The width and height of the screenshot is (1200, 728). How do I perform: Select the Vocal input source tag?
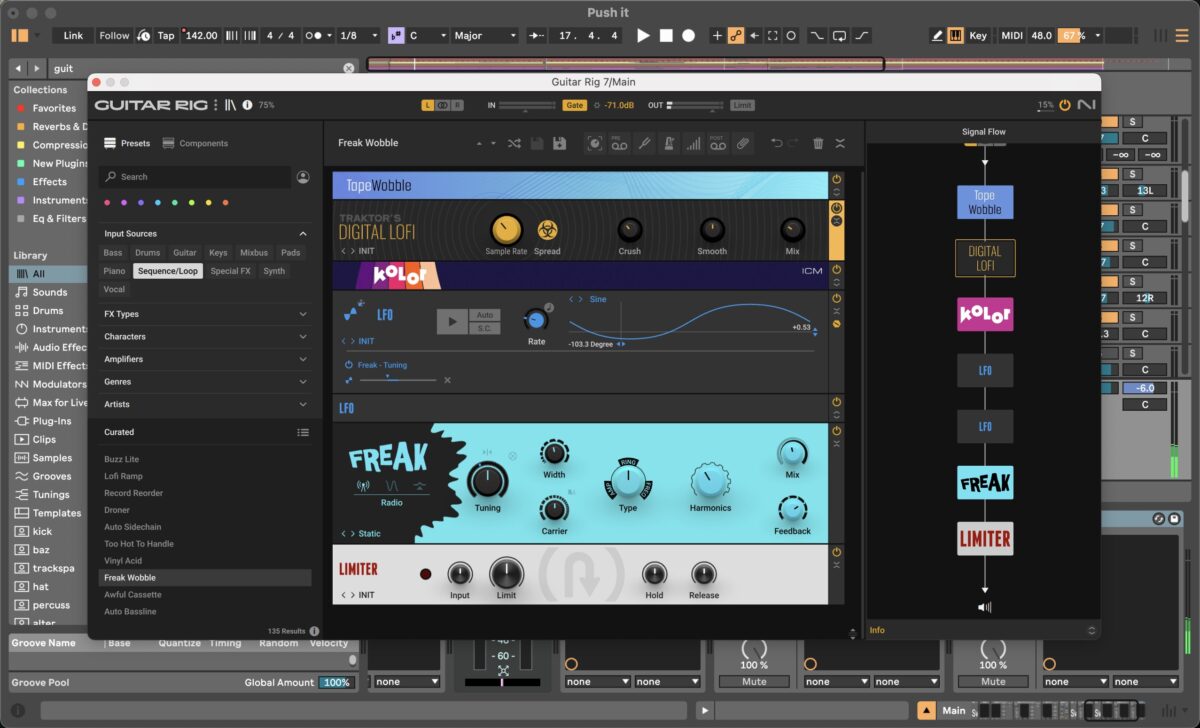pos(114,289)
